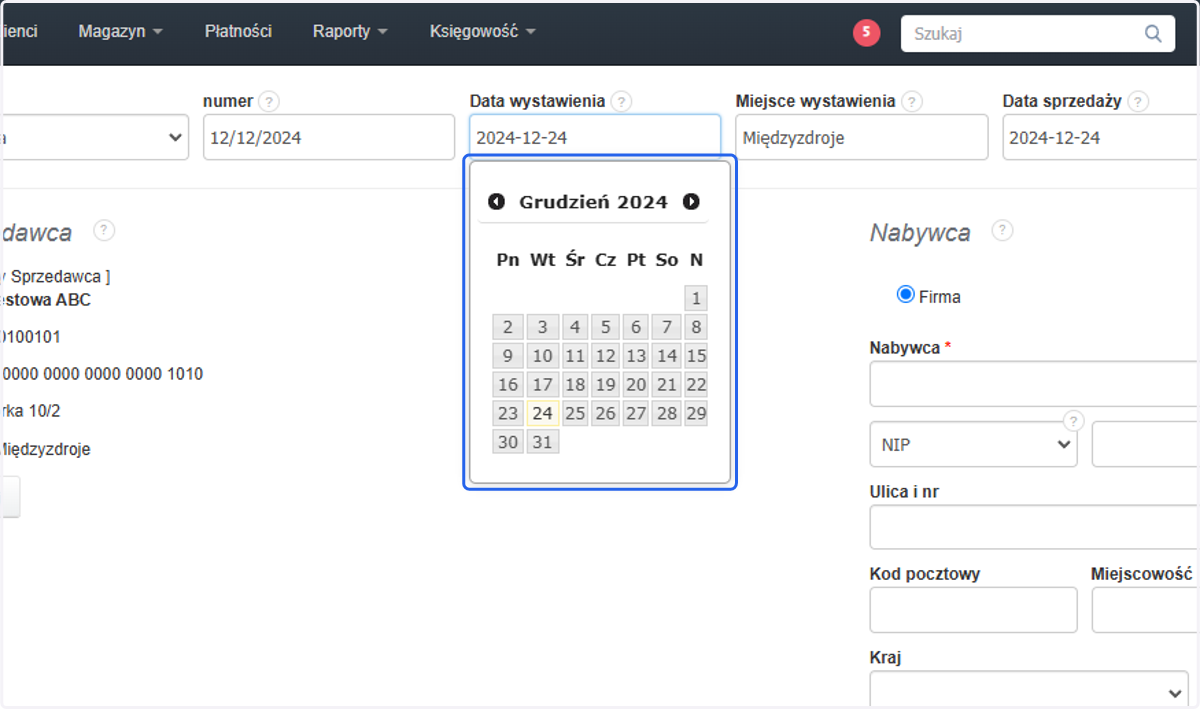Show help icon above NIP dropdown

[x=1074, y=420]
